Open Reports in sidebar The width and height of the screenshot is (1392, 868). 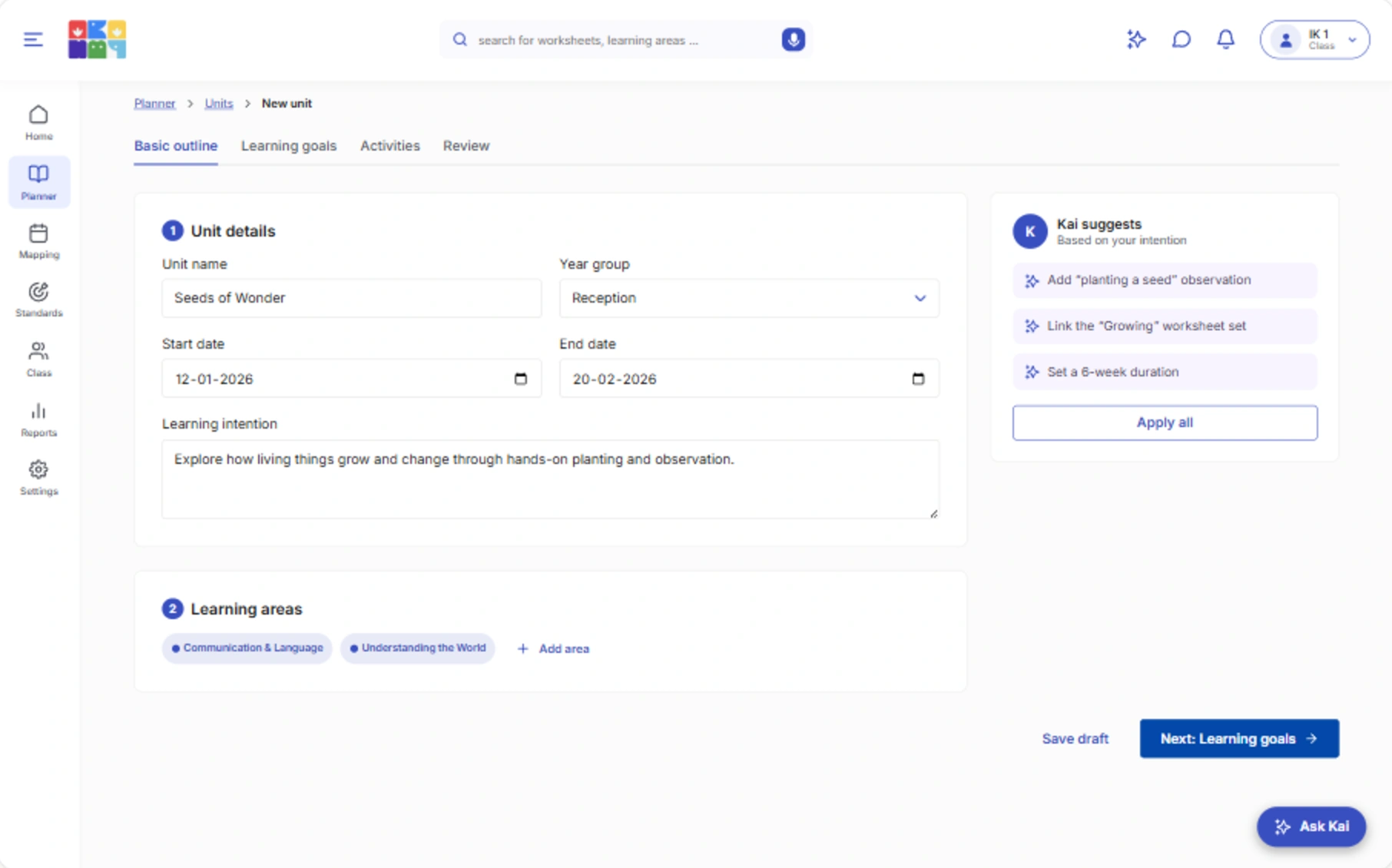[38, 419]
